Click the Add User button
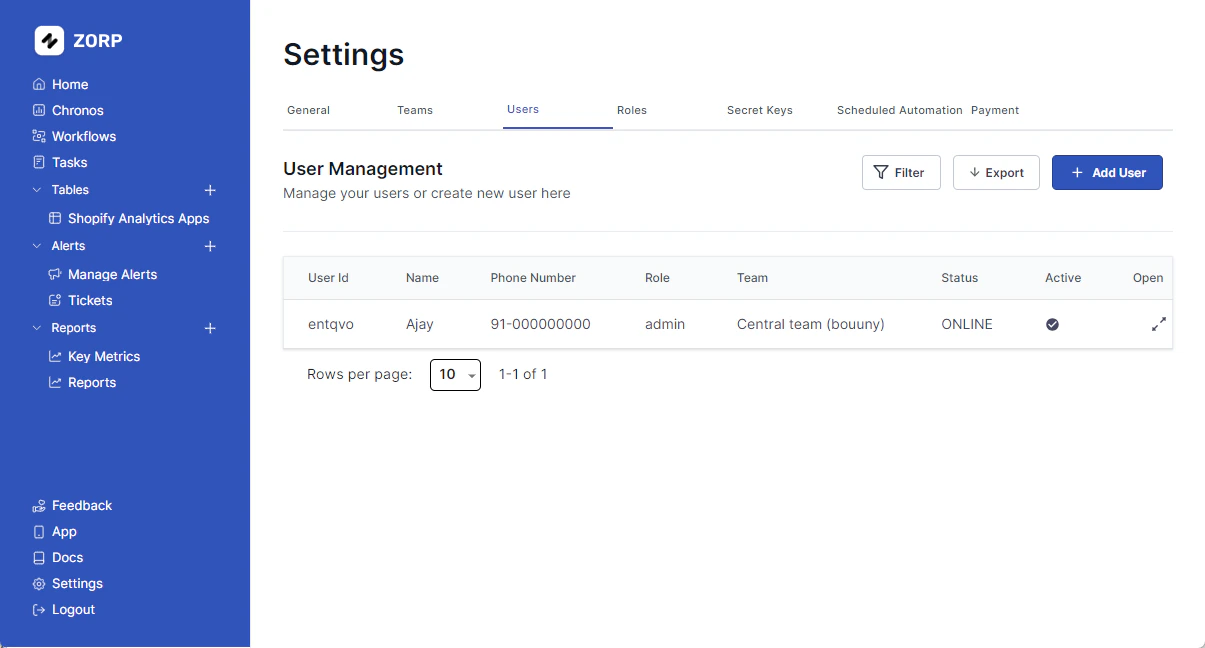The image size is (1205, 648). tap(1107, 172)
